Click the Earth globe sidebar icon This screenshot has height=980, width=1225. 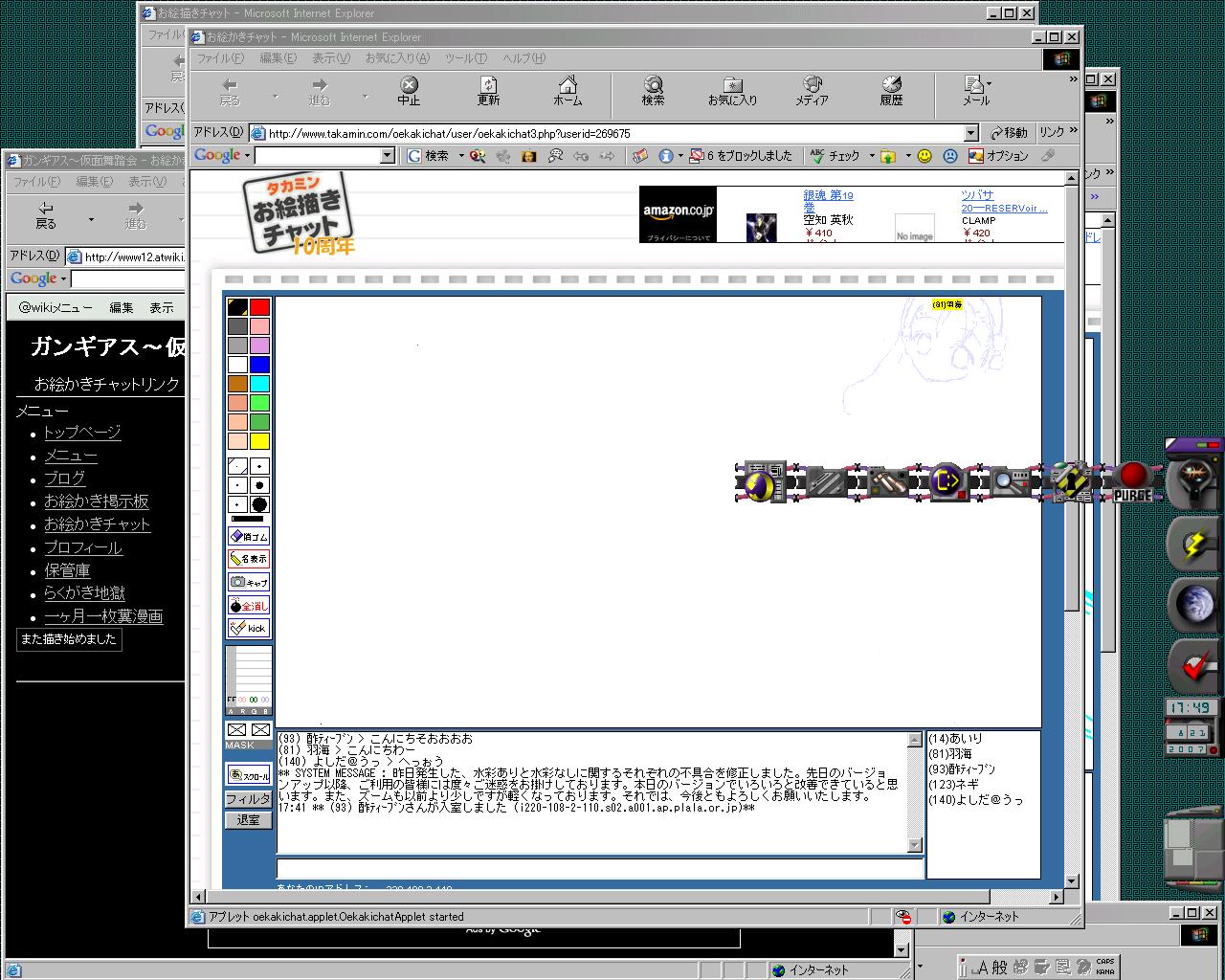pos(1195,605)
